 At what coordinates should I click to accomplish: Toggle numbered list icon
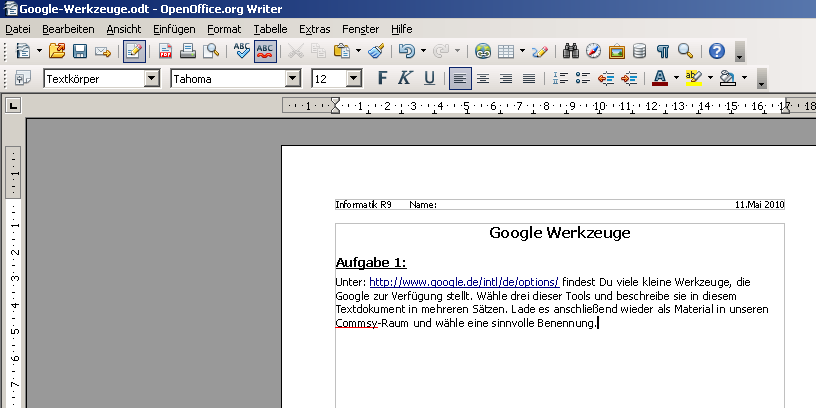click(x=560, y=79)
